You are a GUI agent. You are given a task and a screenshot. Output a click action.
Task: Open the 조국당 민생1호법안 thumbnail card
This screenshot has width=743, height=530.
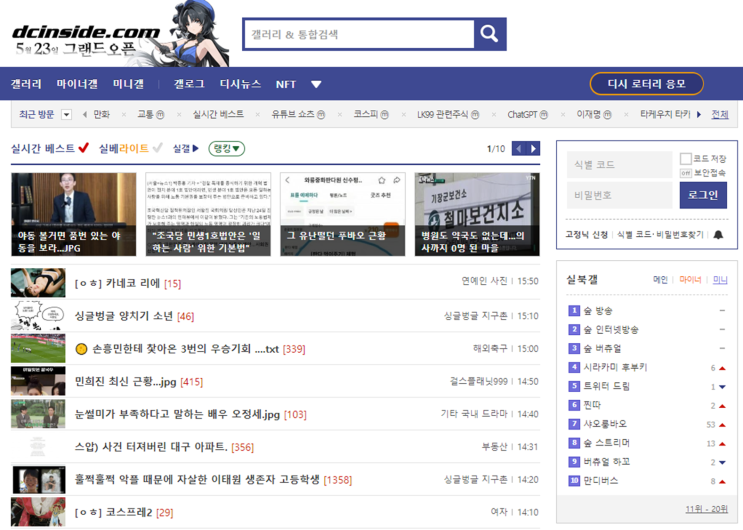(208, 214)
